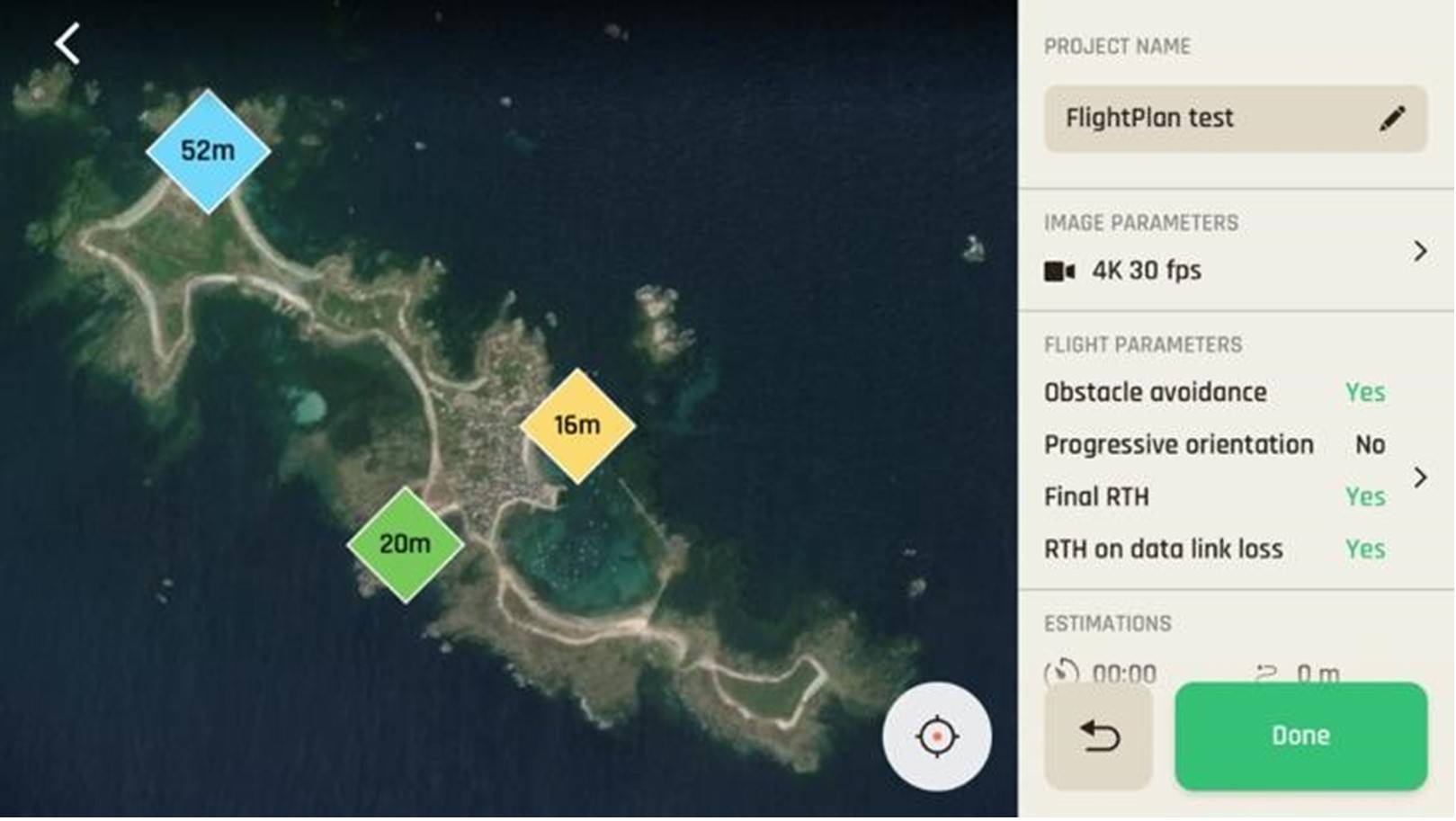The image size is (1456, 821).
Task: Expand Flight Parameters with its chevron
Action: coord(1419,477)
